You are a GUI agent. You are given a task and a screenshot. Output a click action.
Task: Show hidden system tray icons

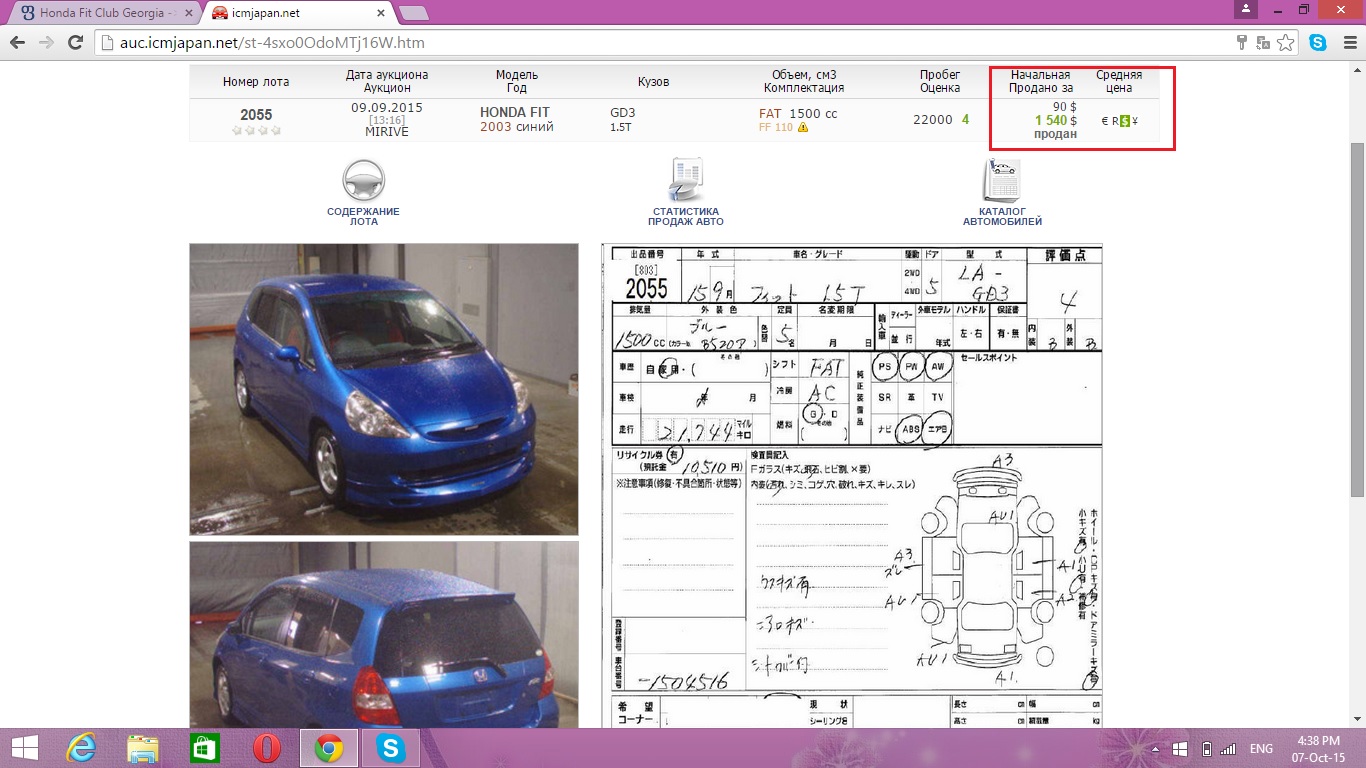pos(1157,749)
